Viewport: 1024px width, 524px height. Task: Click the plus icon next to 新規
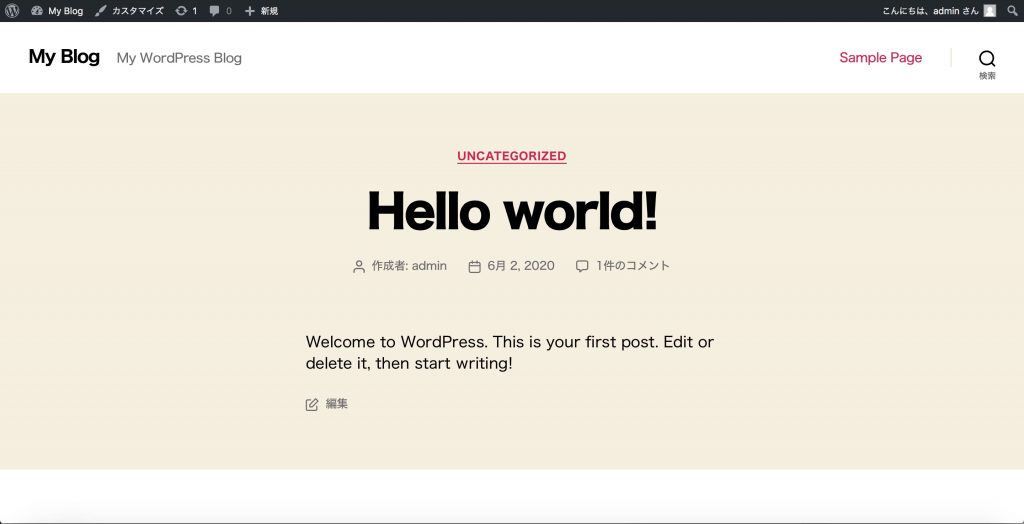coord(250,11)
